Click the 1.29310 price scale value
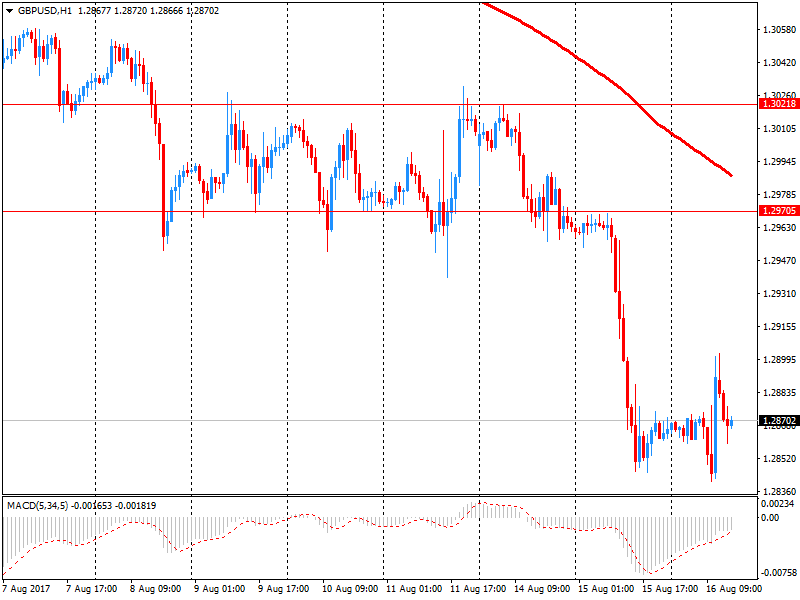 pos(779,293)
